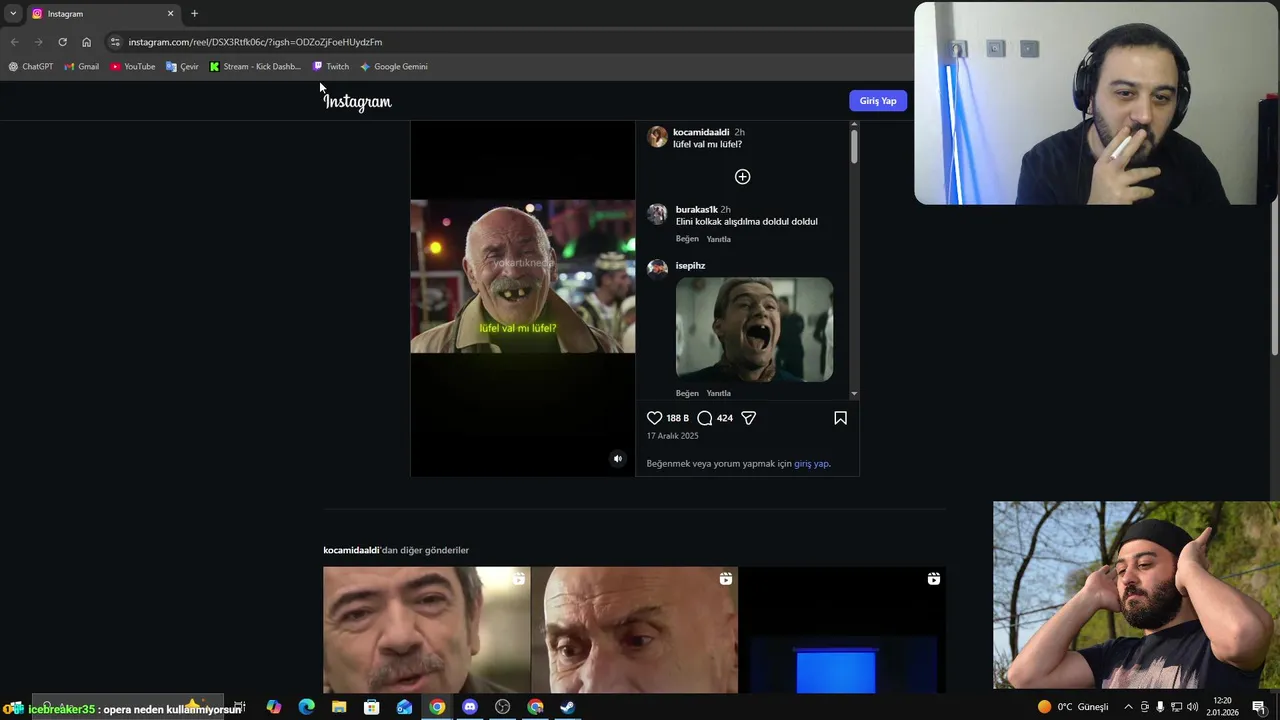This screenshot has width=1280, height=720.
Task: Click Yanıtla under burakas1k comment
Action: tap(718, 239)
